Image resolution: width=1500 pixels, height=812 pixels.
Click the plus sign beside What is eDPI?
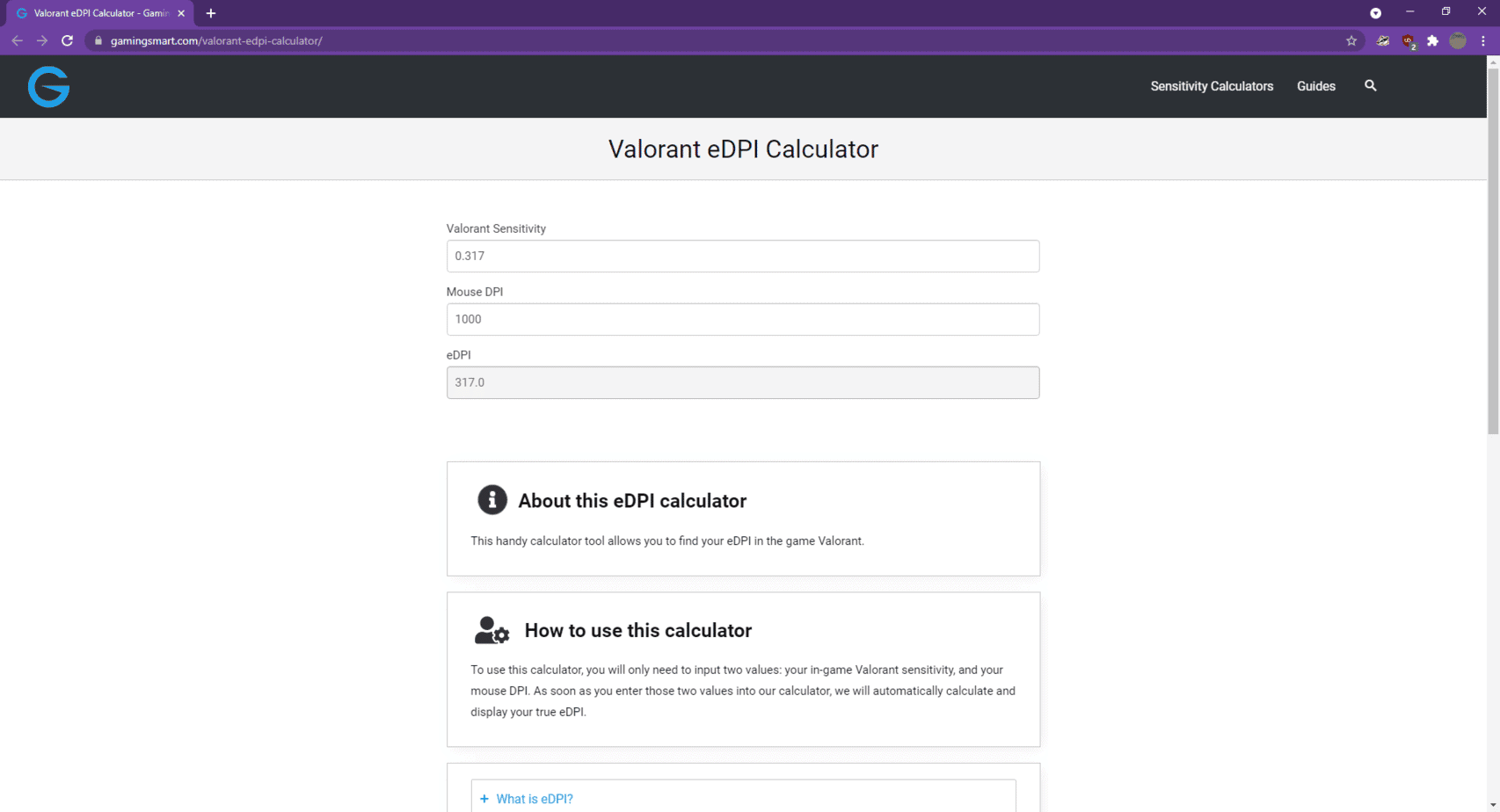(x=484, y=799)
